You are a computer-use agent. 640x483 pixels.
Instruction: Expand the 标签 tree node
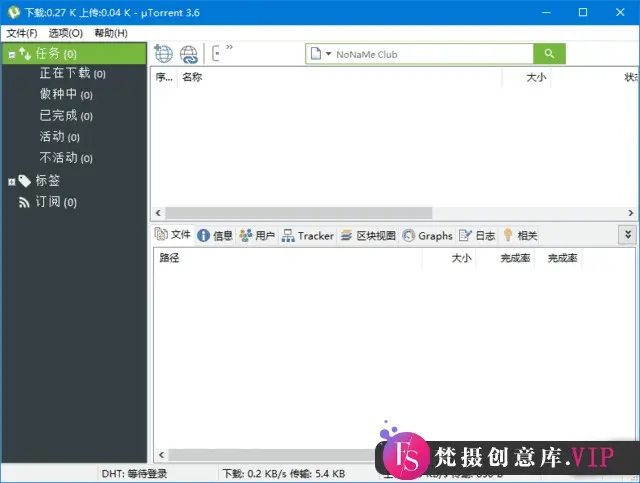click(12, 182)
